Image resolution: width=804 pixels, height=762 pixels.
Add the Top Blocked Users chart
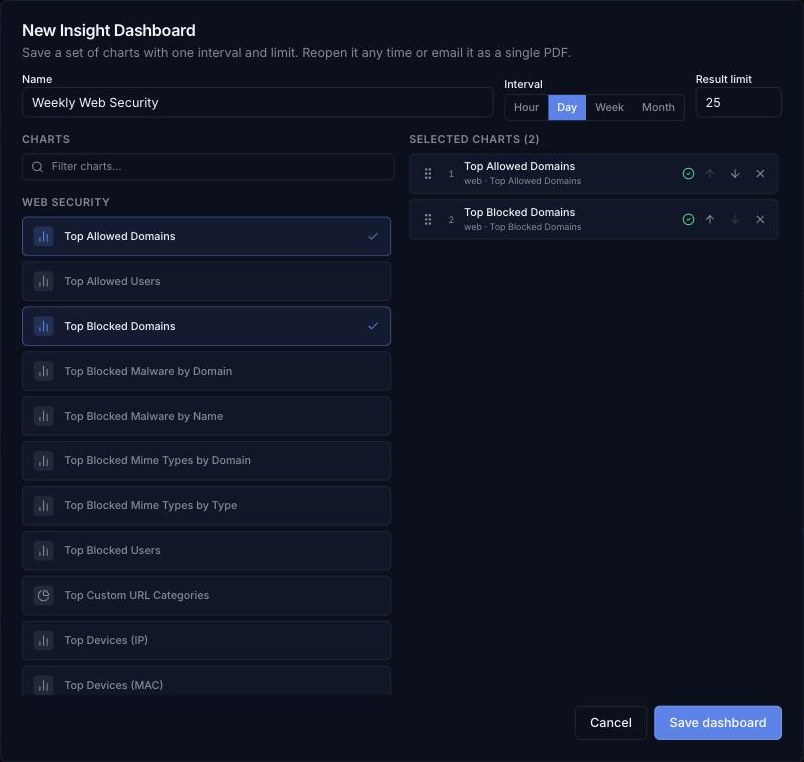click(x=206, y=550)
